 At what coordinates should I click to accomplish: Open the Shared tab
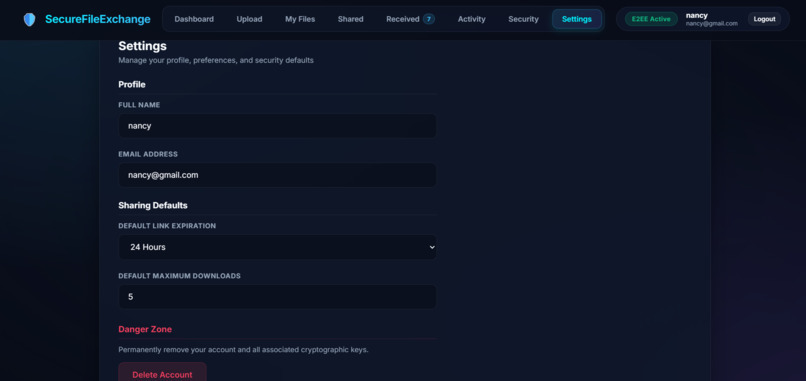click(351, 19)
